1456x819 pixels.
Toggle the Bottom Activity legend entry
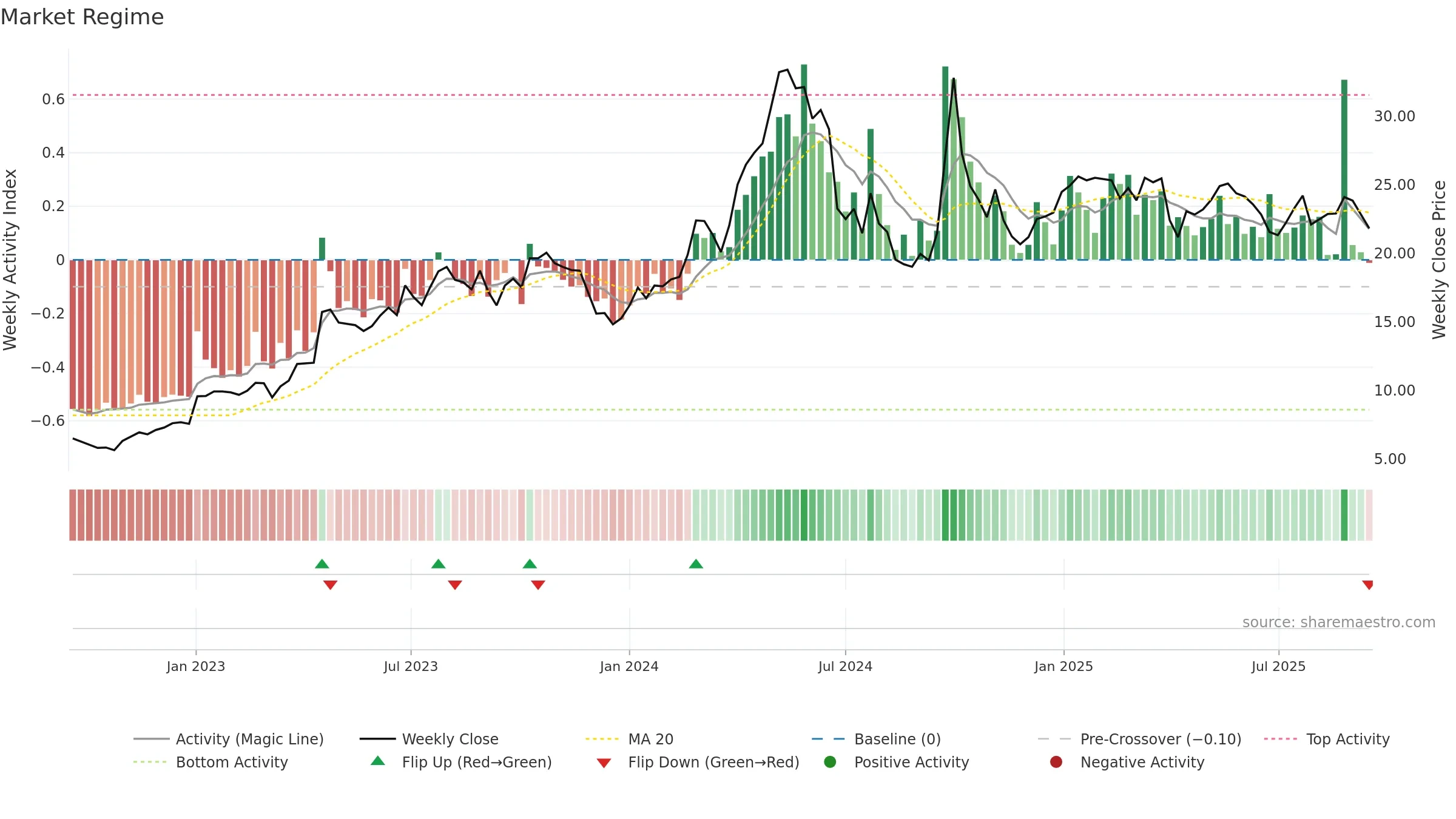pyautogui.click(x=211, y=762)
